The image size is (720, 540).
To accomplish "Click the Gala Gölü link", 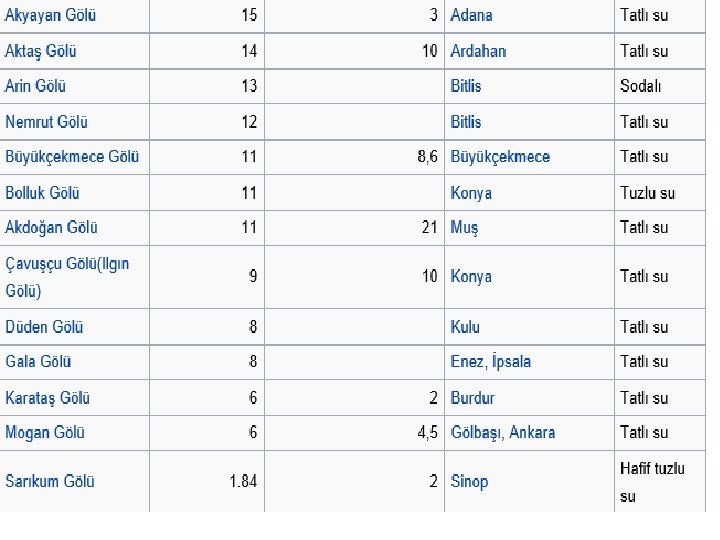I will [38, 362].
